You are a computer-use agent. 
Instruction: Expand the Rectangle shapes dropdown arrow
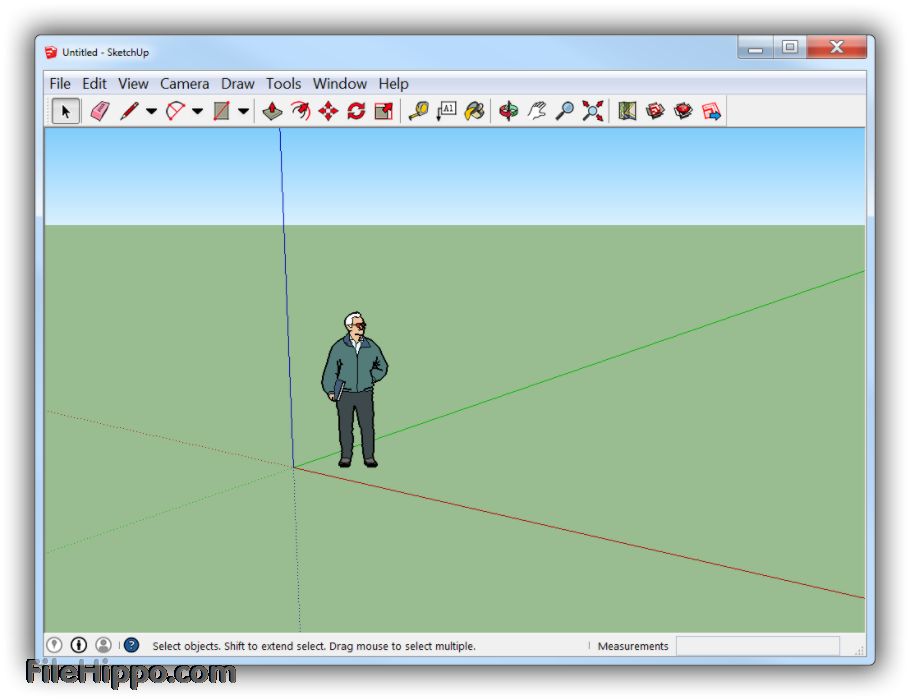click(x=243, y=111)
